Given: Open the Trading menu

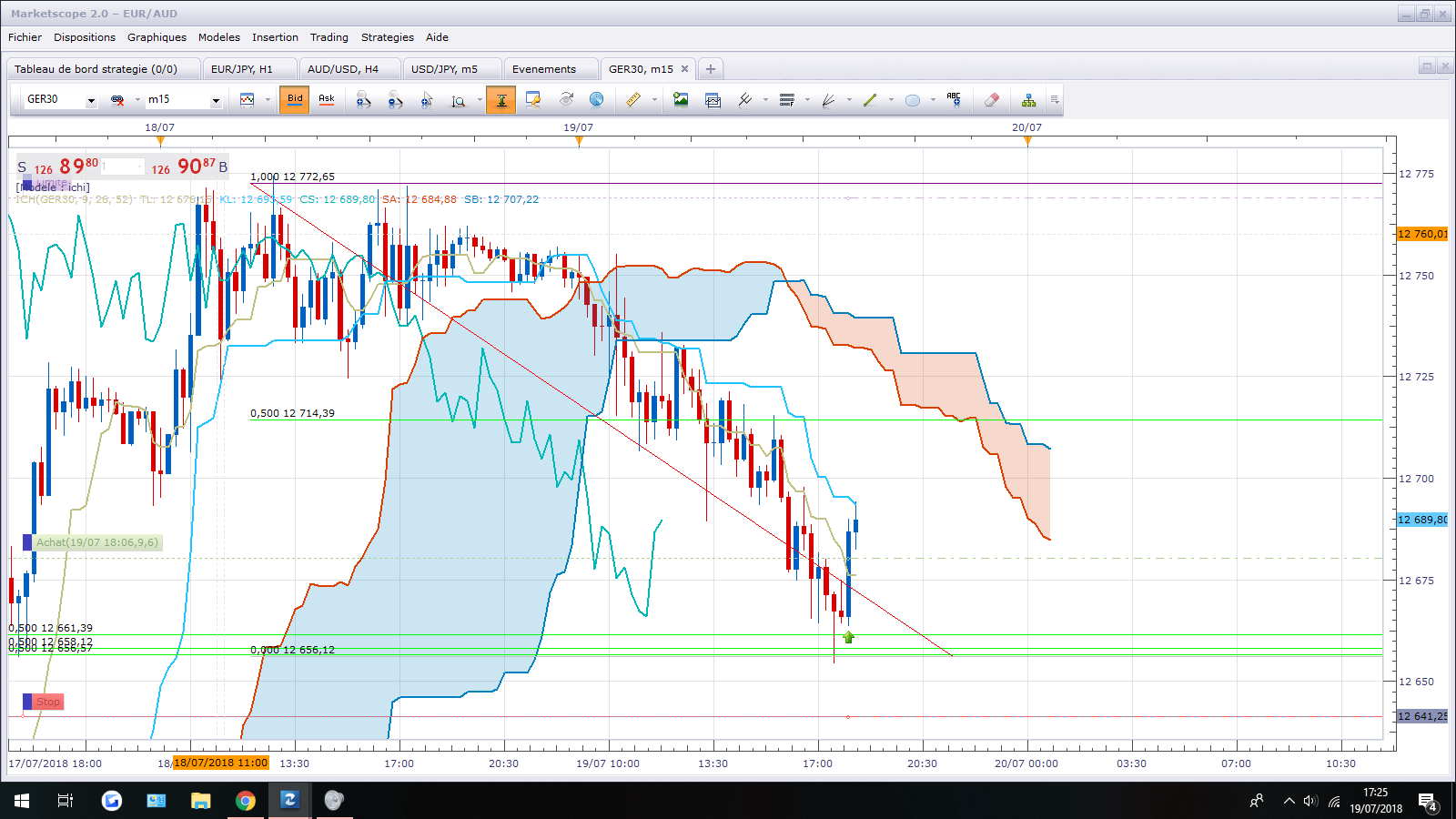Looking at the screenshot, I should tap(329, 37).
